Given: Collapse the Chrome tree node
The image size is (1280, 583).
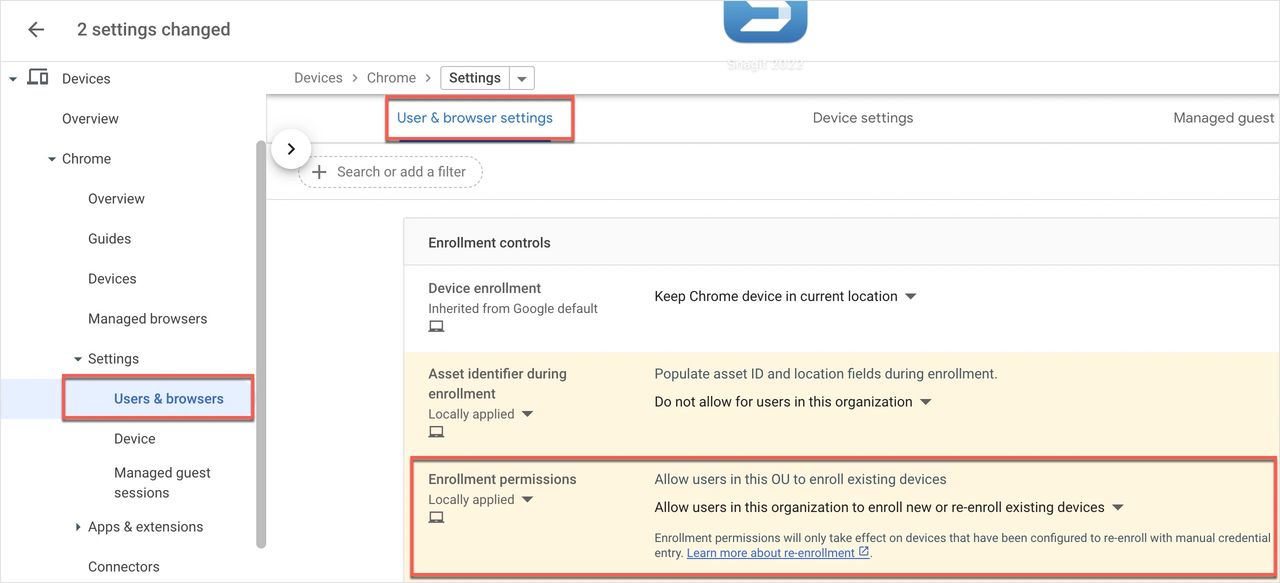Looking at the screenshot, I should tap(52, 159).
